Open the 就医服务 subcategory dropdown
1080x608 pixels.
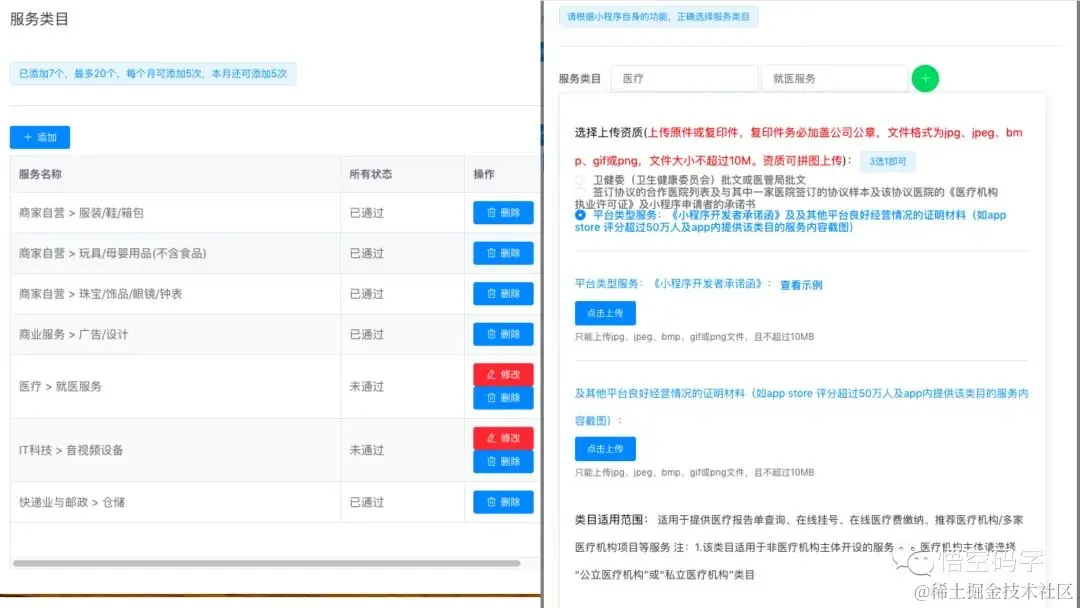coord(837,78)
